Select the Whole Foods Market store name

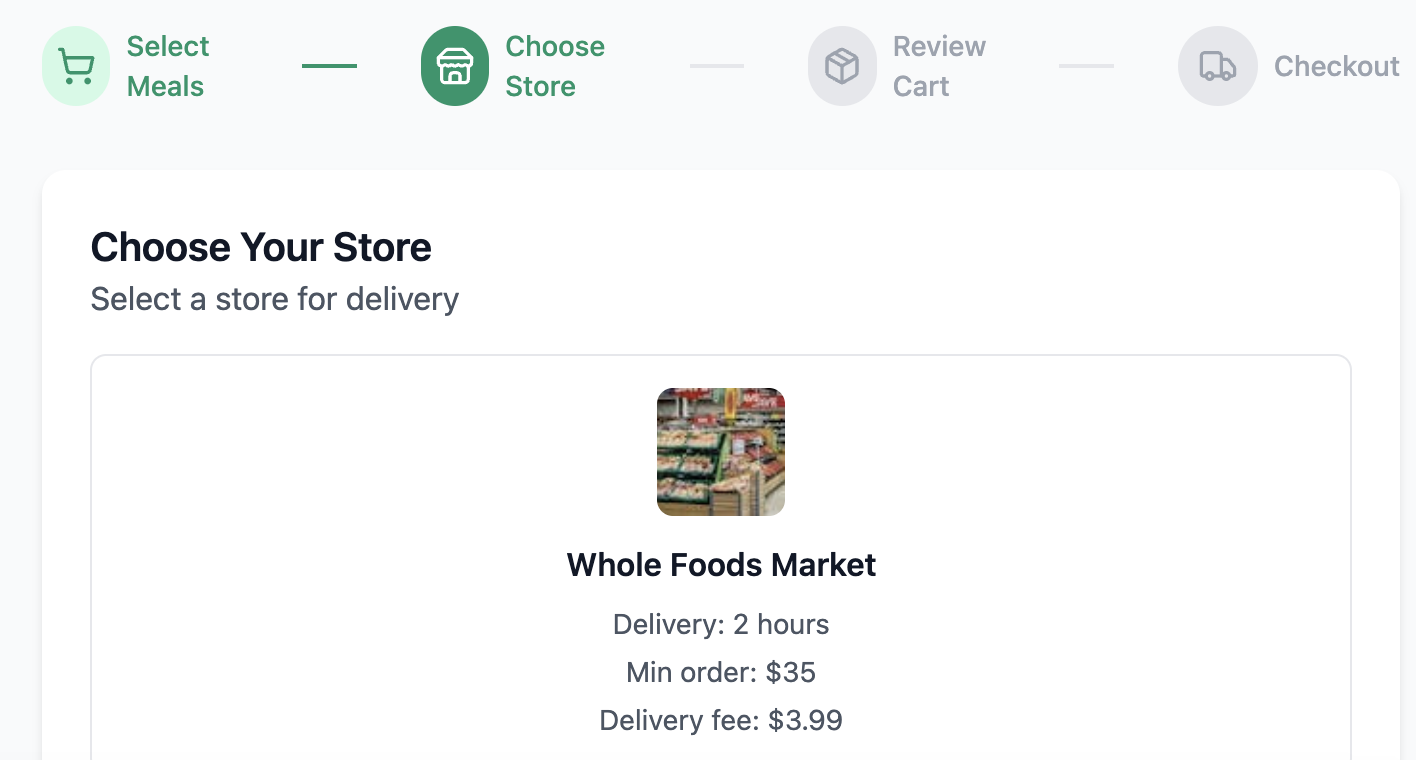[720, 565]
